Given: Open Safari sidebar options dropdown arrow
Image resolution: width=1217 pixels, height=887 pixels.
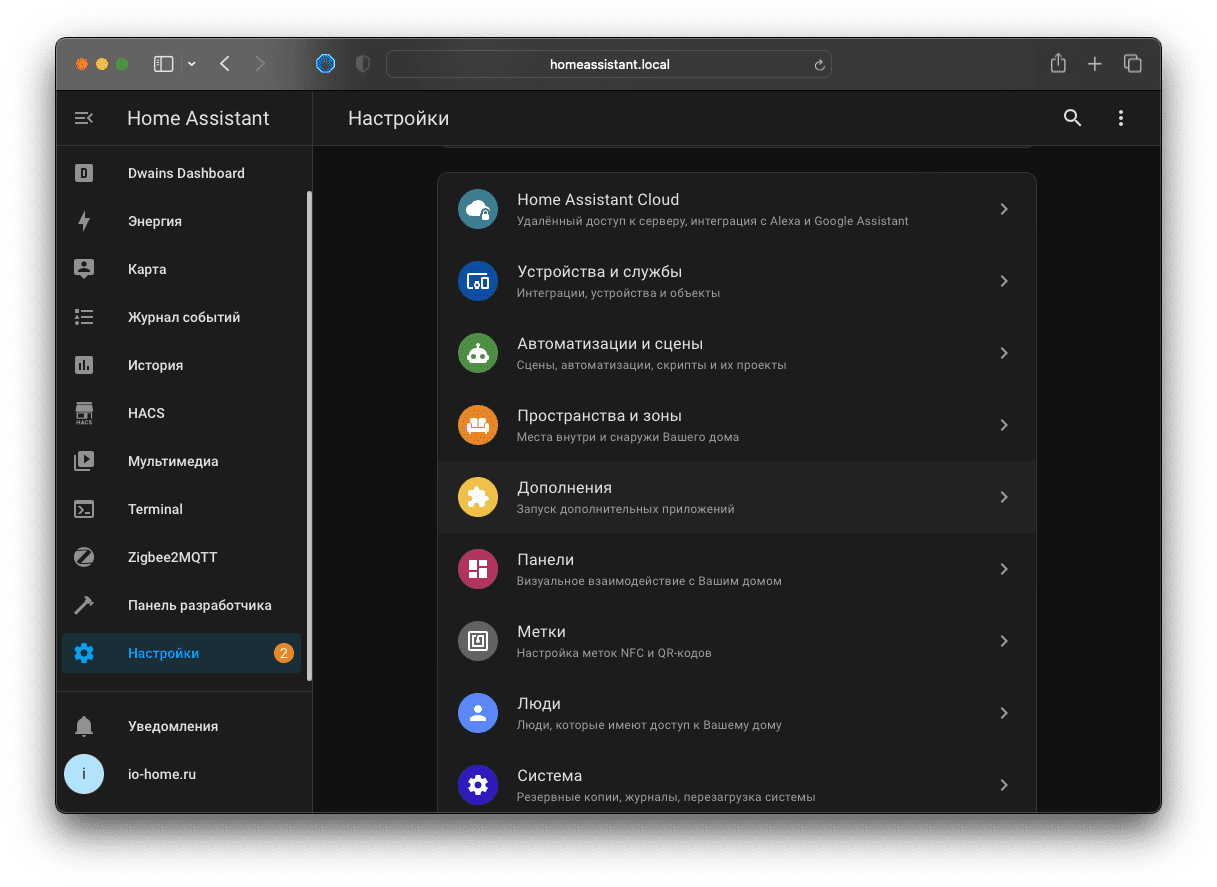Looking at the screenshot, I should click(191, 64).
